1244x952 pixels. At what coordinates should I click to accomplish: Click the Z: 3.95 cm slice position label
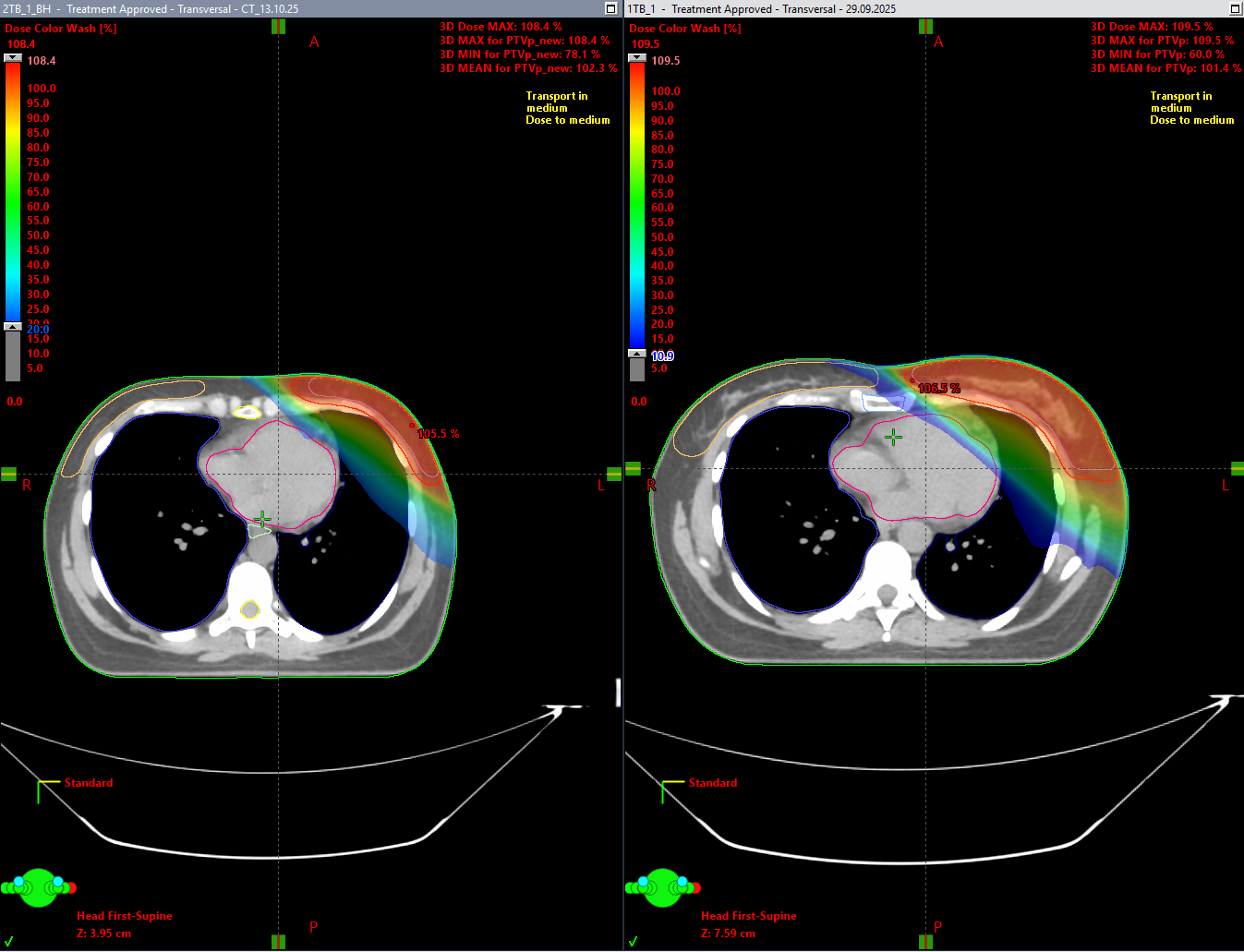(103, 934)
